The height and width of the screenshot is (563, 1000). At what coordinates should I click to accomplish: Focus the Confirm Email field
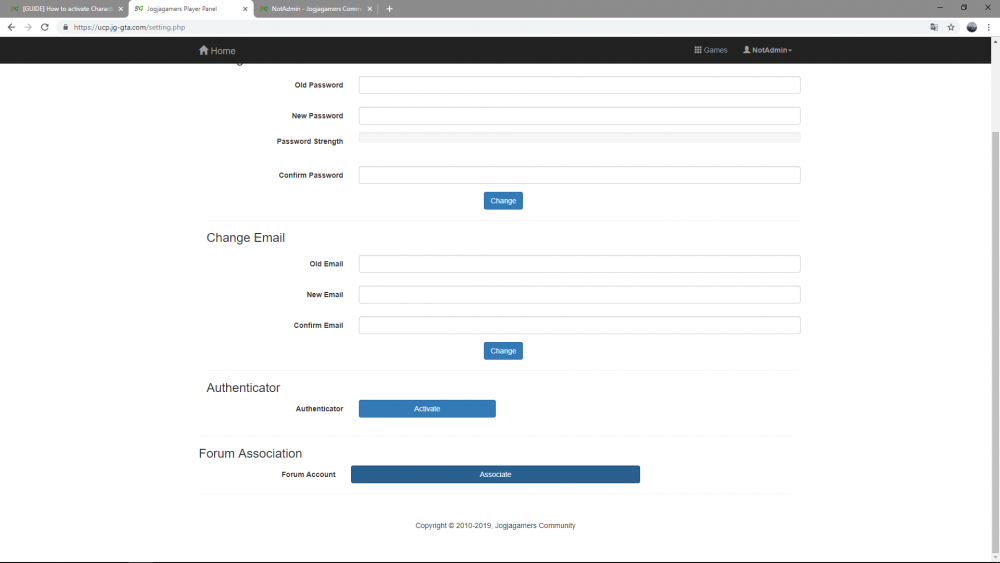point(579,325)
